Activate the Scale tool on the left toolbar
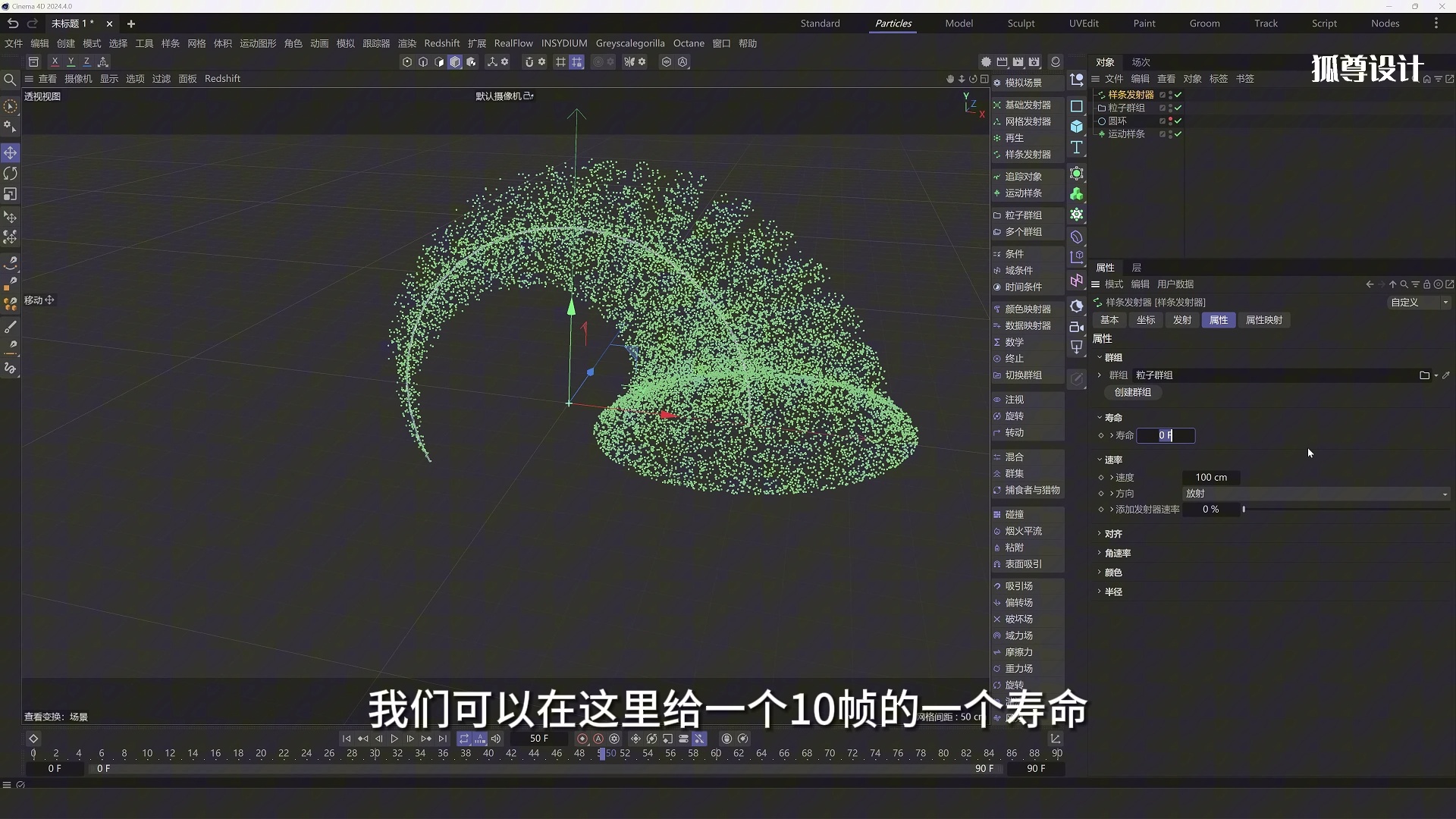The height and width of the screenshot is (819, 1456). [x=11, y=194]
